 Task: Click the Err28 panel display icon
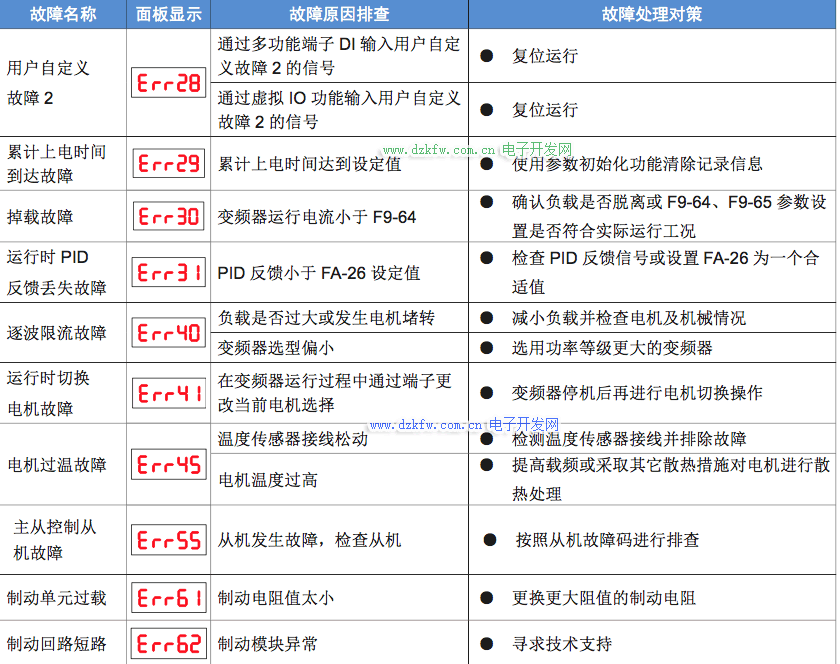(x=168, y=83)
